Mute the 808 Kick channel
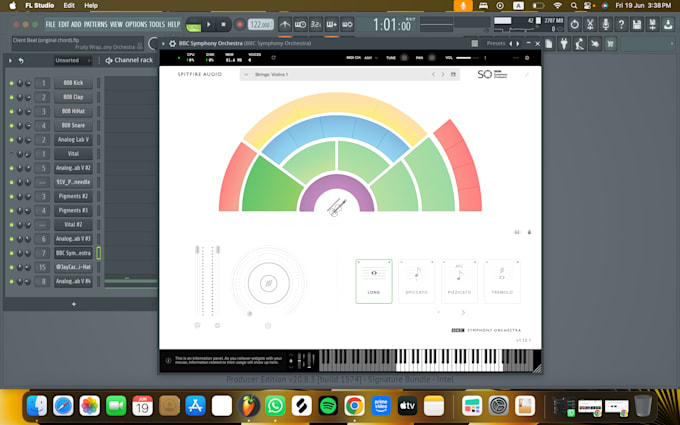 (11, 83)
